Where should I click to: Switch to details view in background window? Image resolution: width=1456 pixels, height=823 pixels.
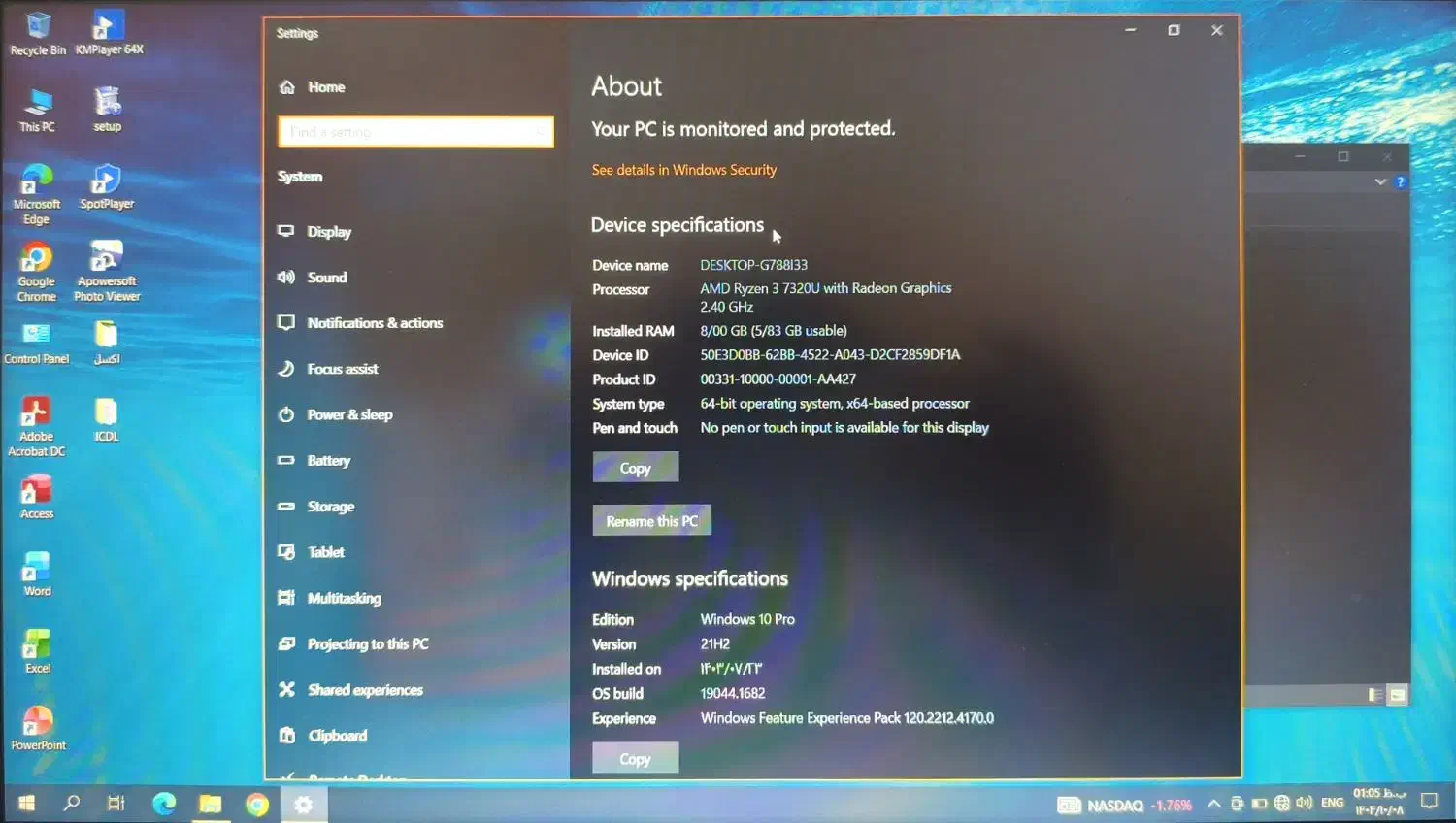coord(1375,695)
